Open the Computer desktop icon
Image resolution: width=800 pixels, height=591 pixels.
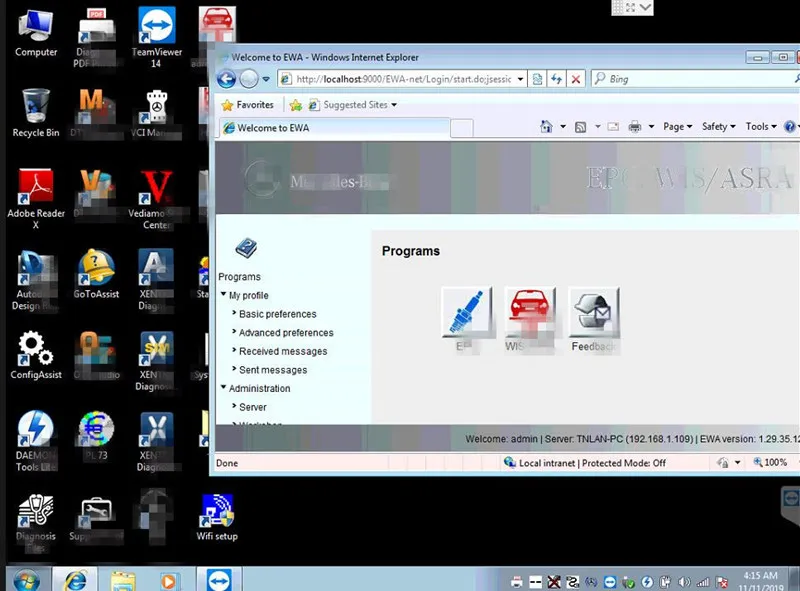click(35, 34)
